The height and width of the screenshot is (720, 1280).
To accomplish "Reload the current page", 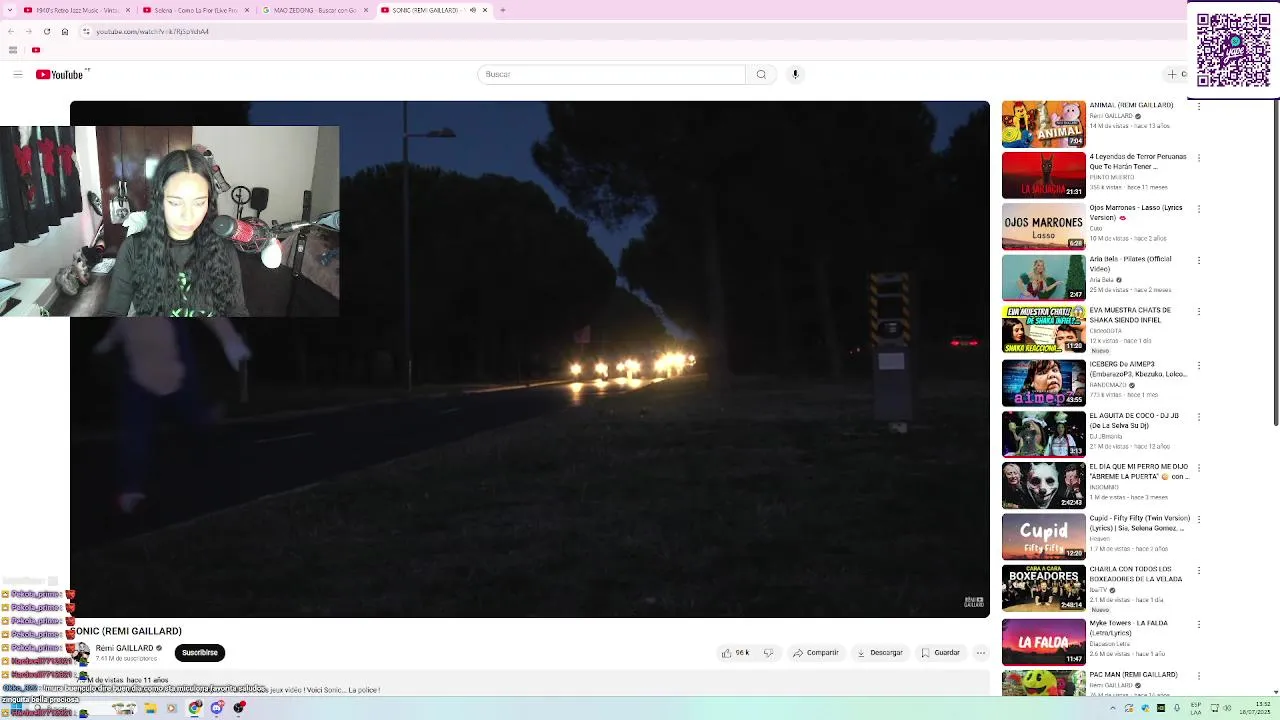I will click(46, 31).
